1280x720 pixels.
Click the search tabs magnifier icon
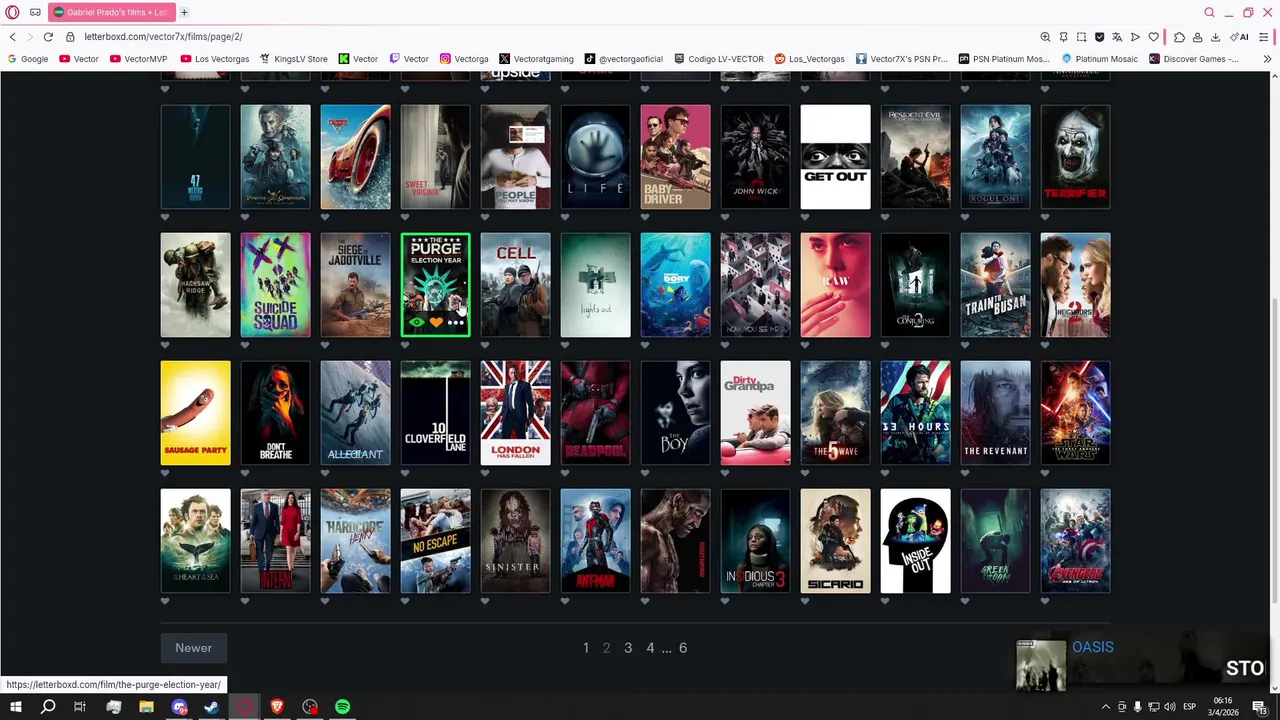point(1209,12)
